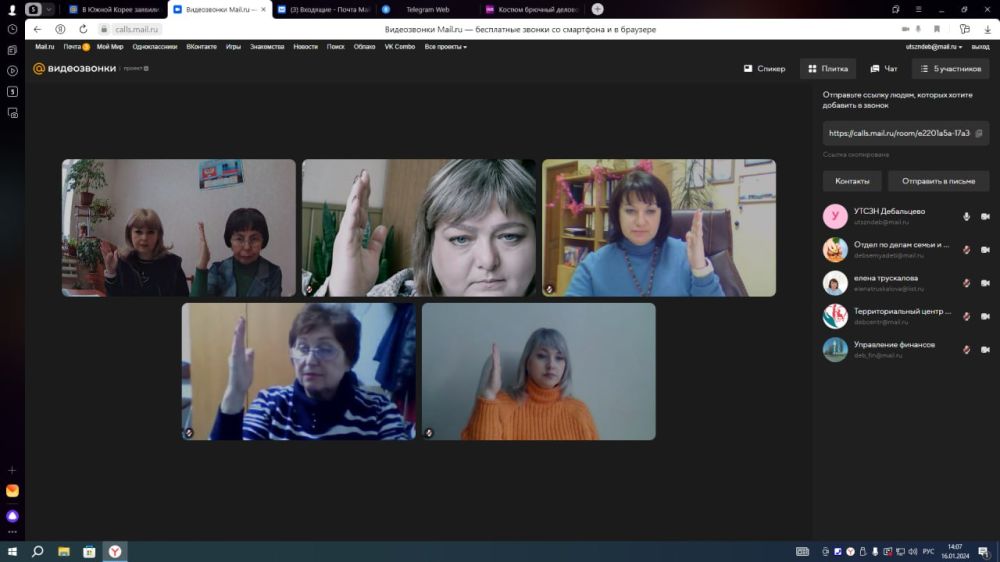Click camera permission icon in address bar
1000x562 pixels.
[905, 29]
